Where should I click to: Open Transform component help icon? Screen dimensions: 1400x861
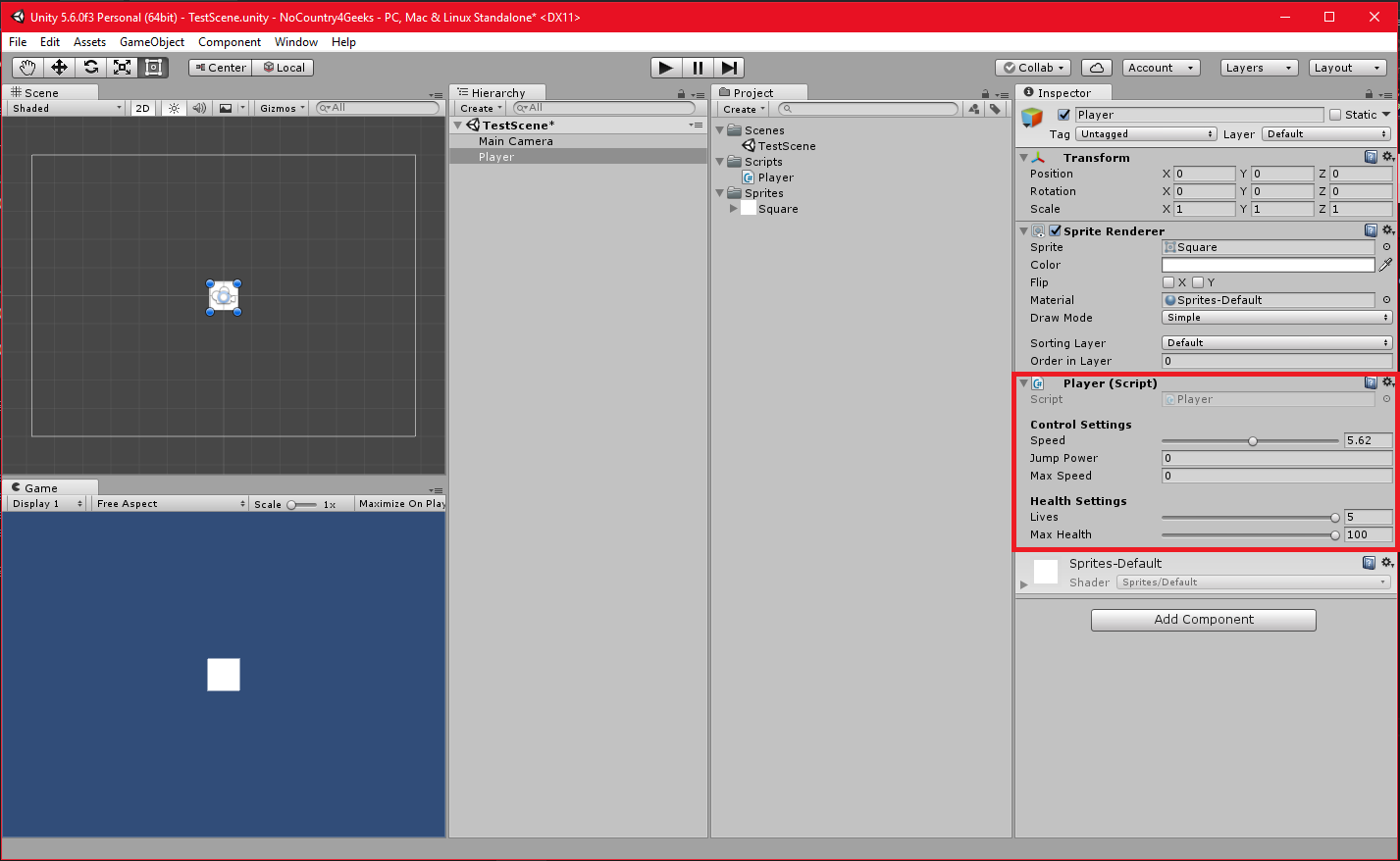click(x=1371, y=157)
